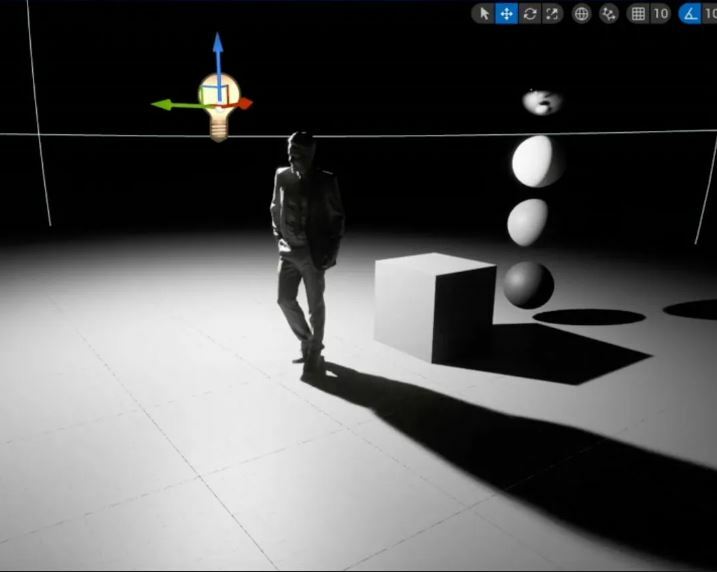
Task: Choose the Select objects cursor tool
Action: click(x=484, y=14)
